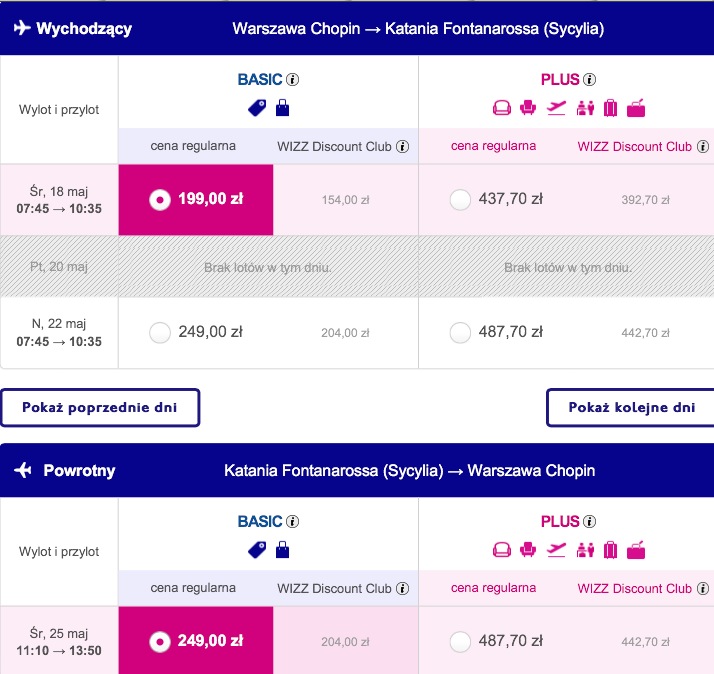Click the passengers icon under return PLUS
Screen dimensions: 714x674
pyautogui.click(x=585, y=550)
